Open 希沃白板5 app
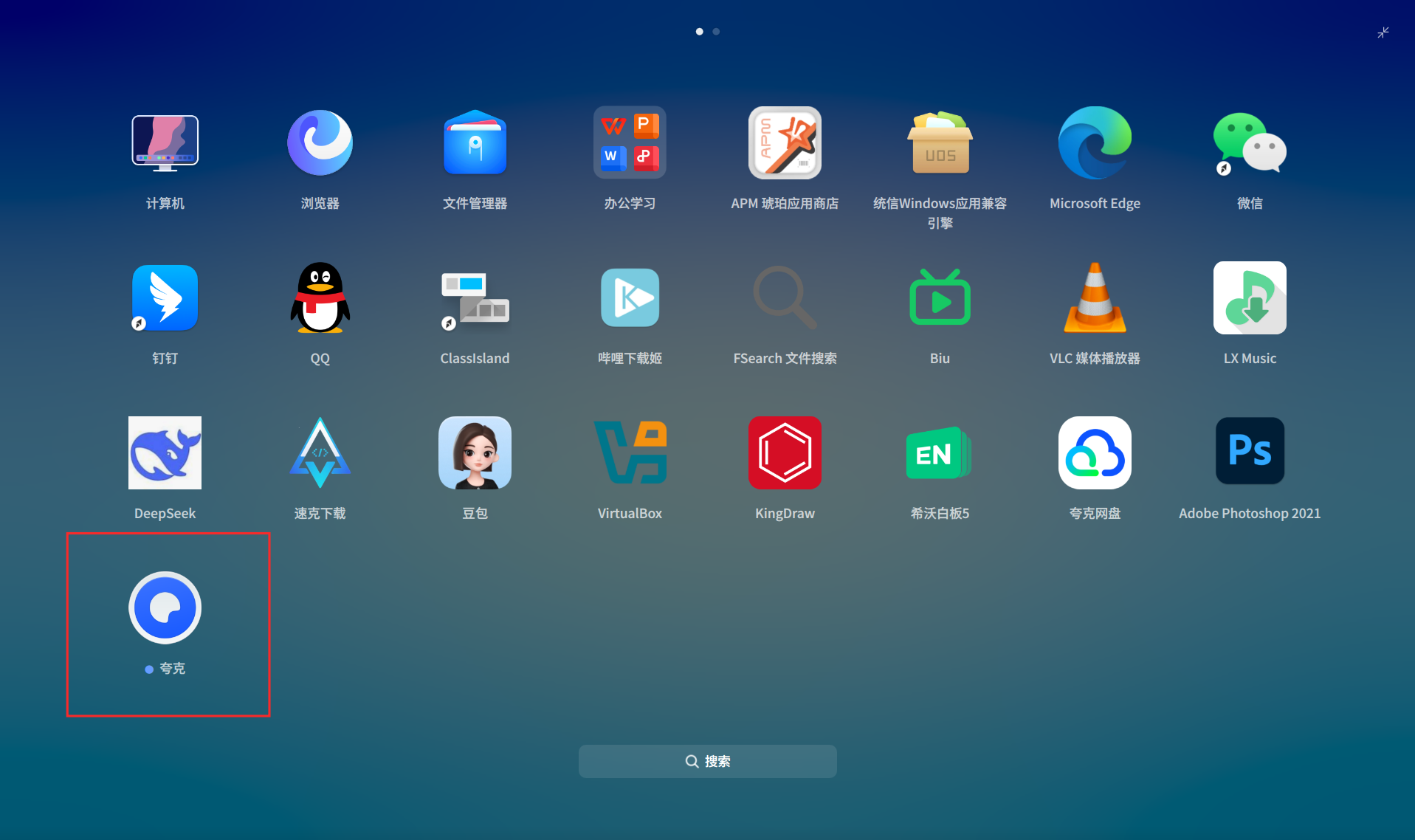This screenshot has width=1415, height=840. click(940, 453)
